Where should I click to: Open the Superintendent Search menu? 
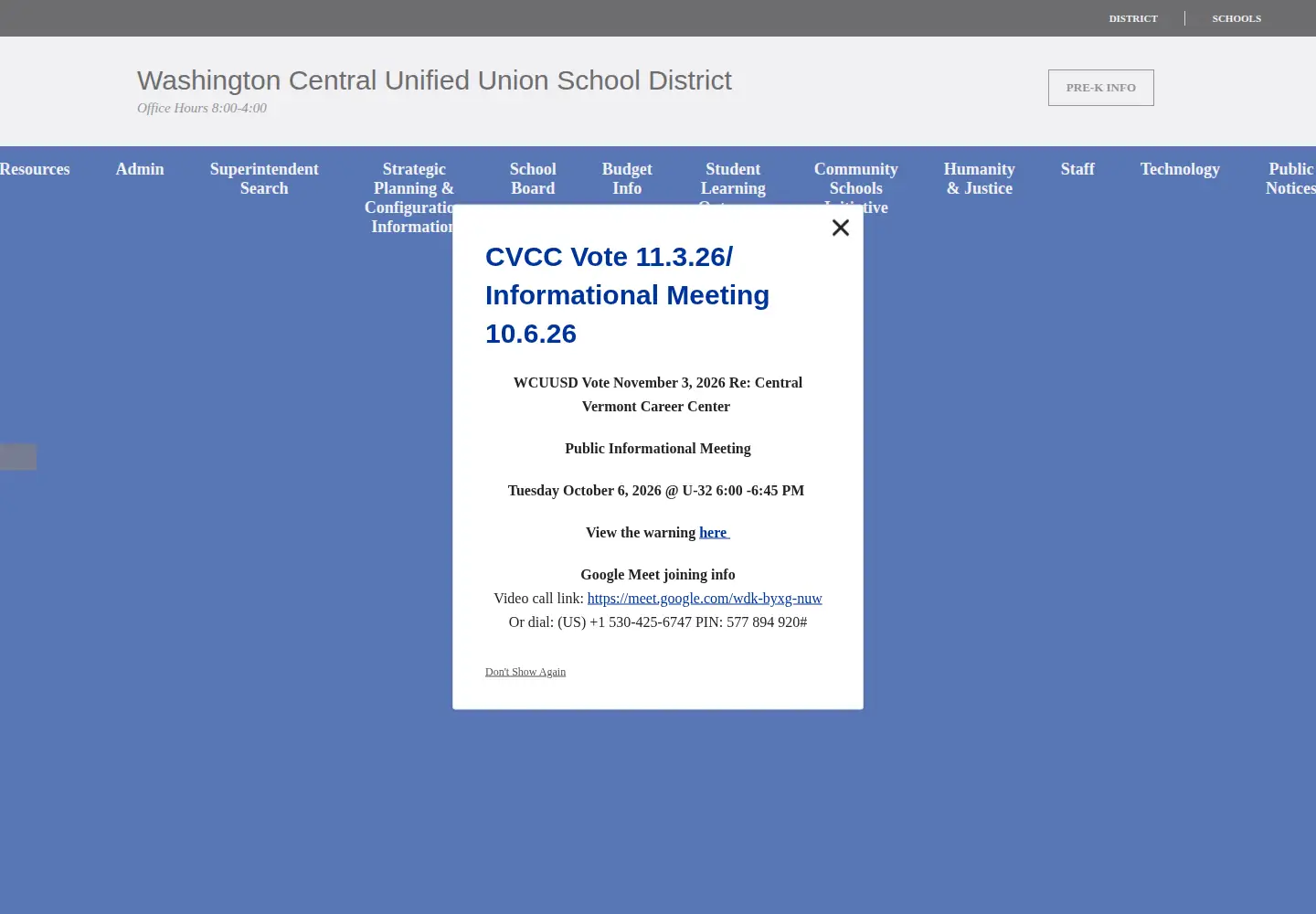tap(264, 178)
